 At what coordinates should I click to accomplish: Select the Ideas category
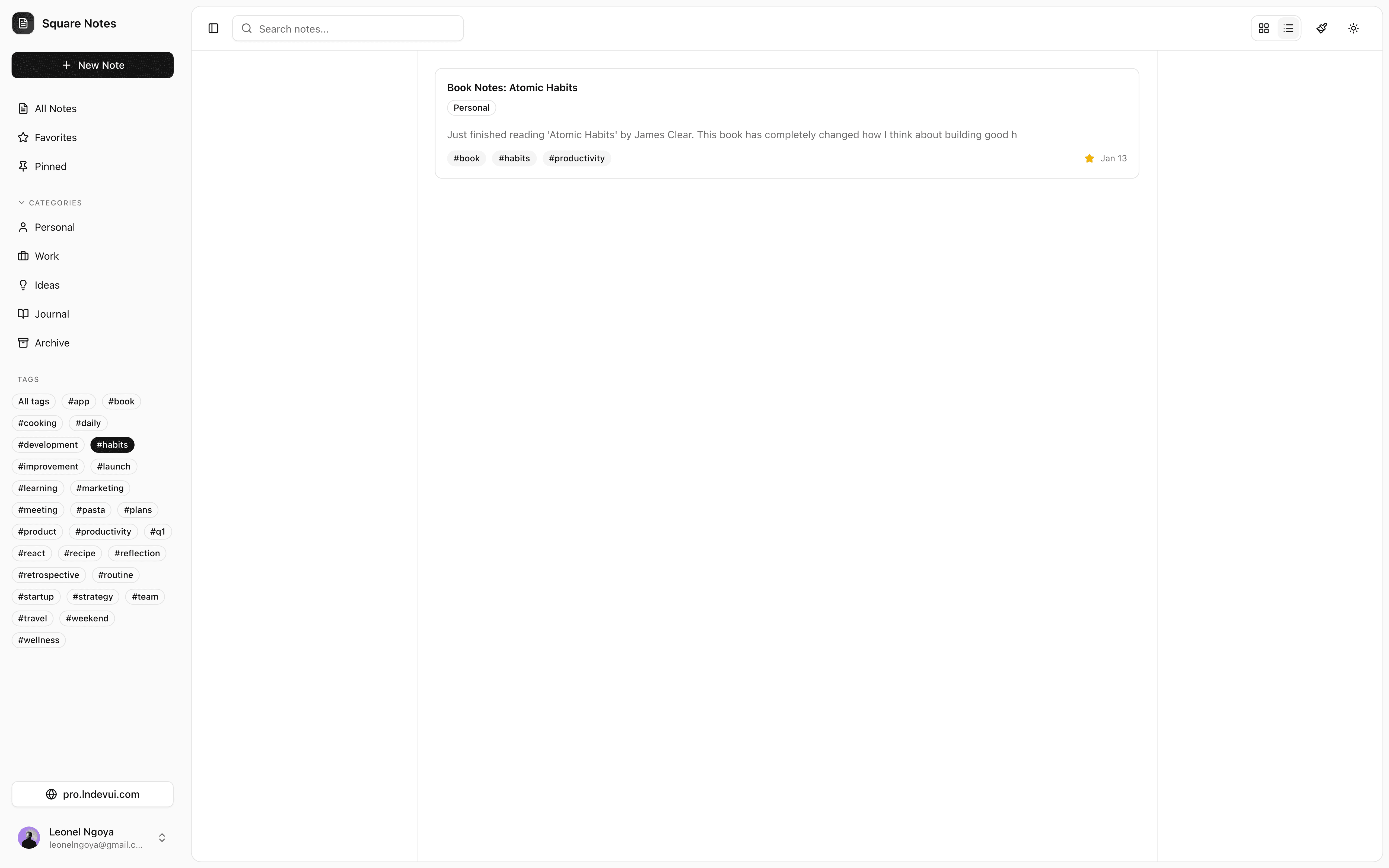[93, 285]
